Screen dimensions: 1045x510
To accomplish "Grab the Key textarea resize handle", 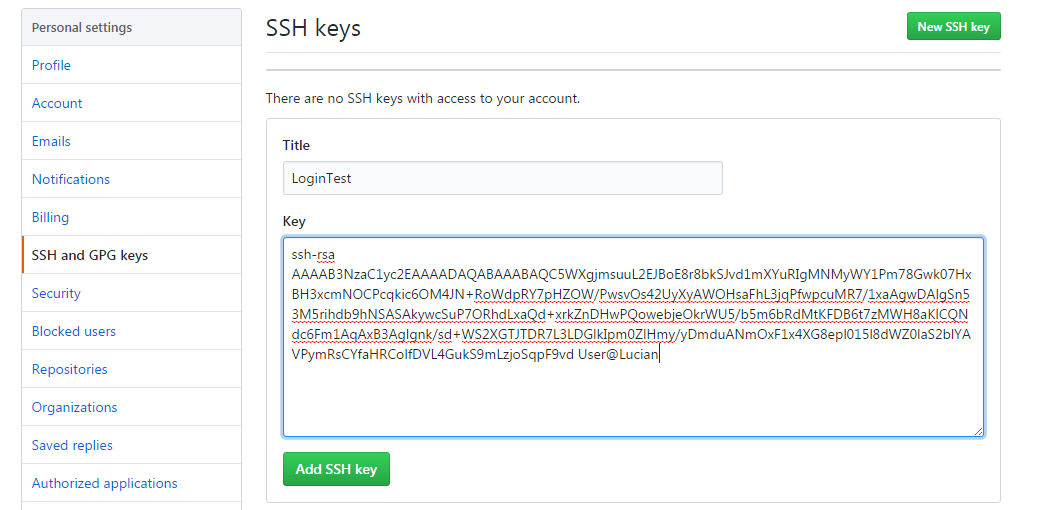I will tap(978, 431).
